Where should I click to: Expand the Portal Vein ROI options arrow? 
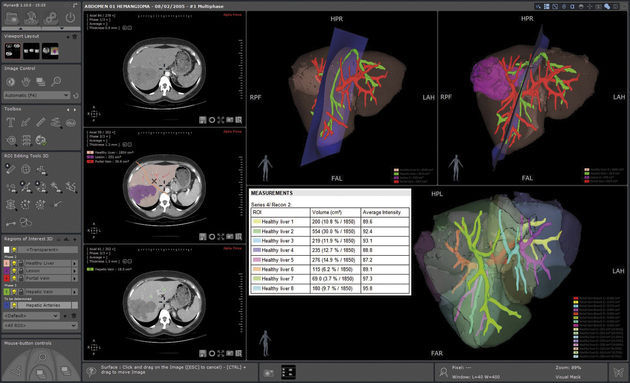coord(75,278)
